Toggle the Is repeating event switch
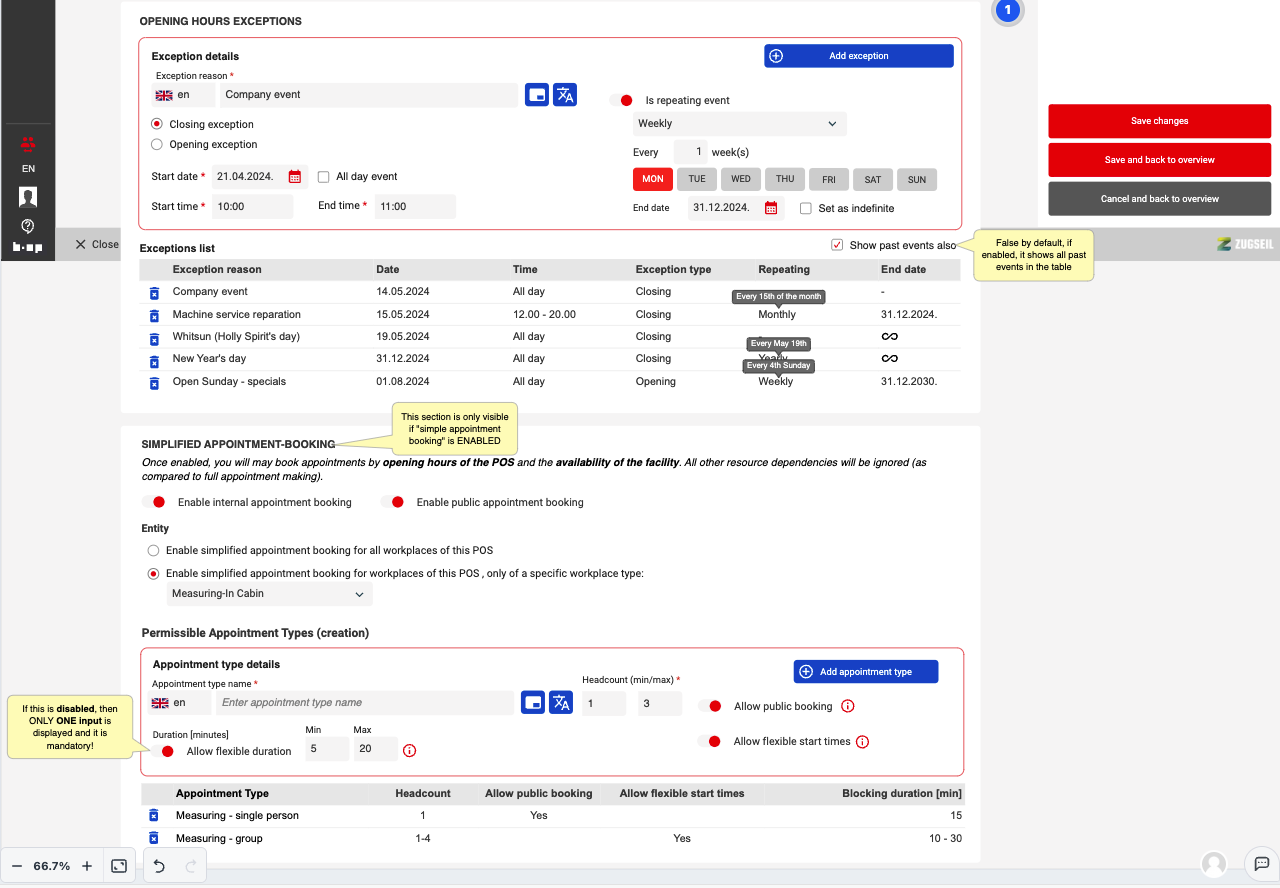 (x=621, y=100)
